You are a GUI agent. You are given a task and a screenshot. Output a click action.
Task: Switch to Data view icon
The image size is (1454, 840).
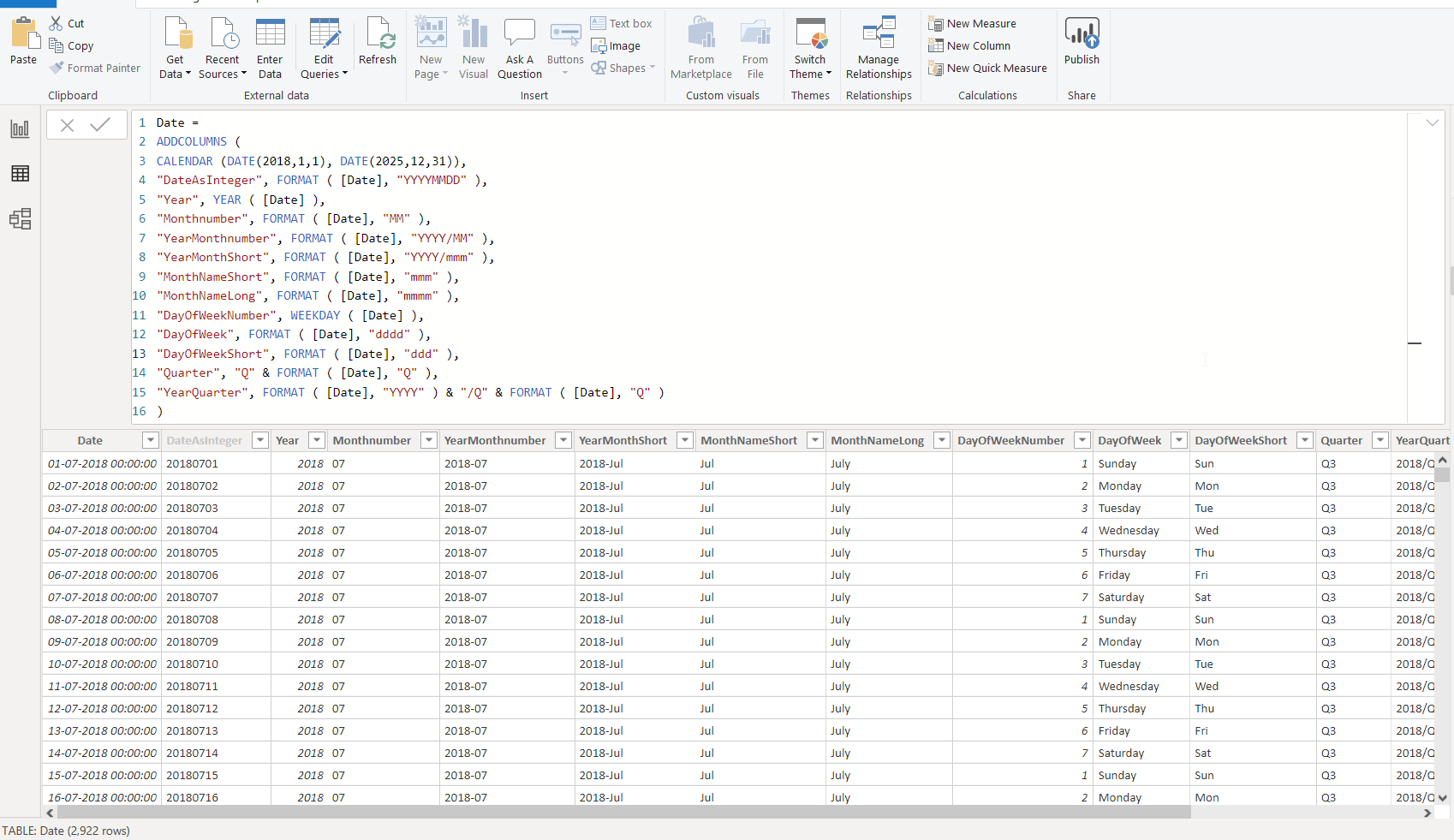[x=20, y=174]
